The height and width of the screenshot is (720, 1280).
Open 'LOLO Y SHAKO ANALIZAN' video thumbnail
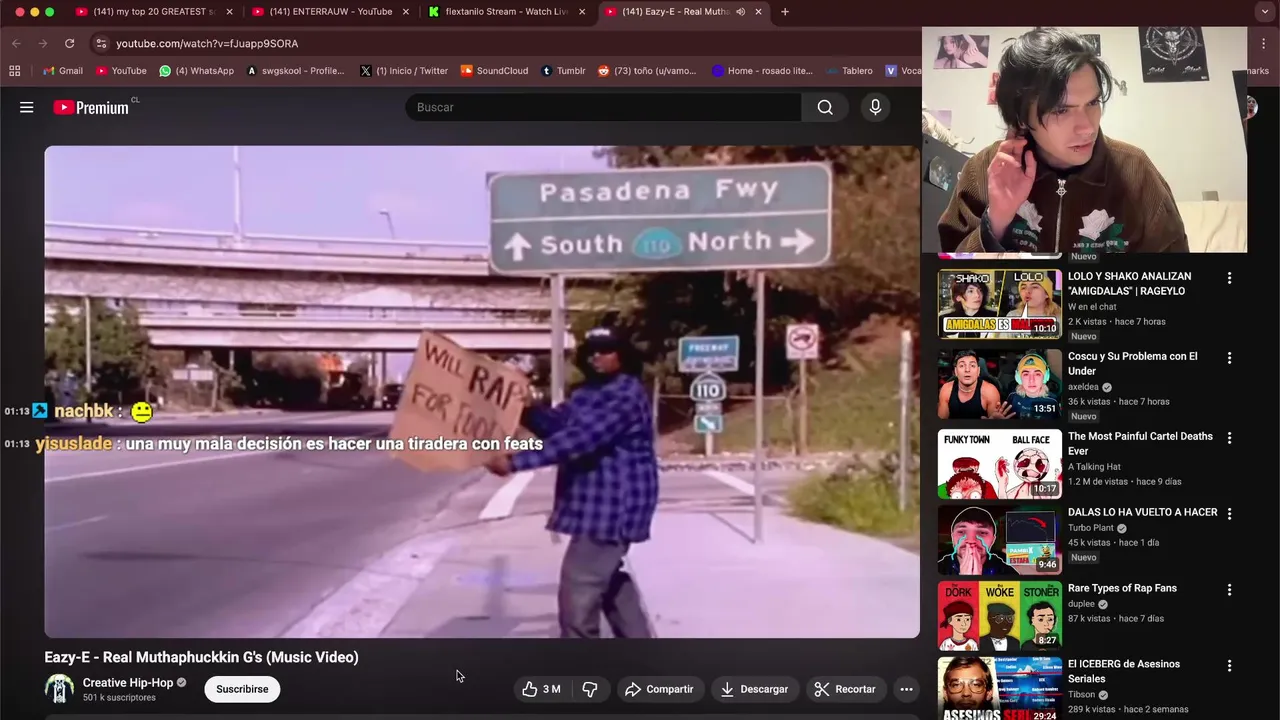pyautogui.click(x=999, y=304)
